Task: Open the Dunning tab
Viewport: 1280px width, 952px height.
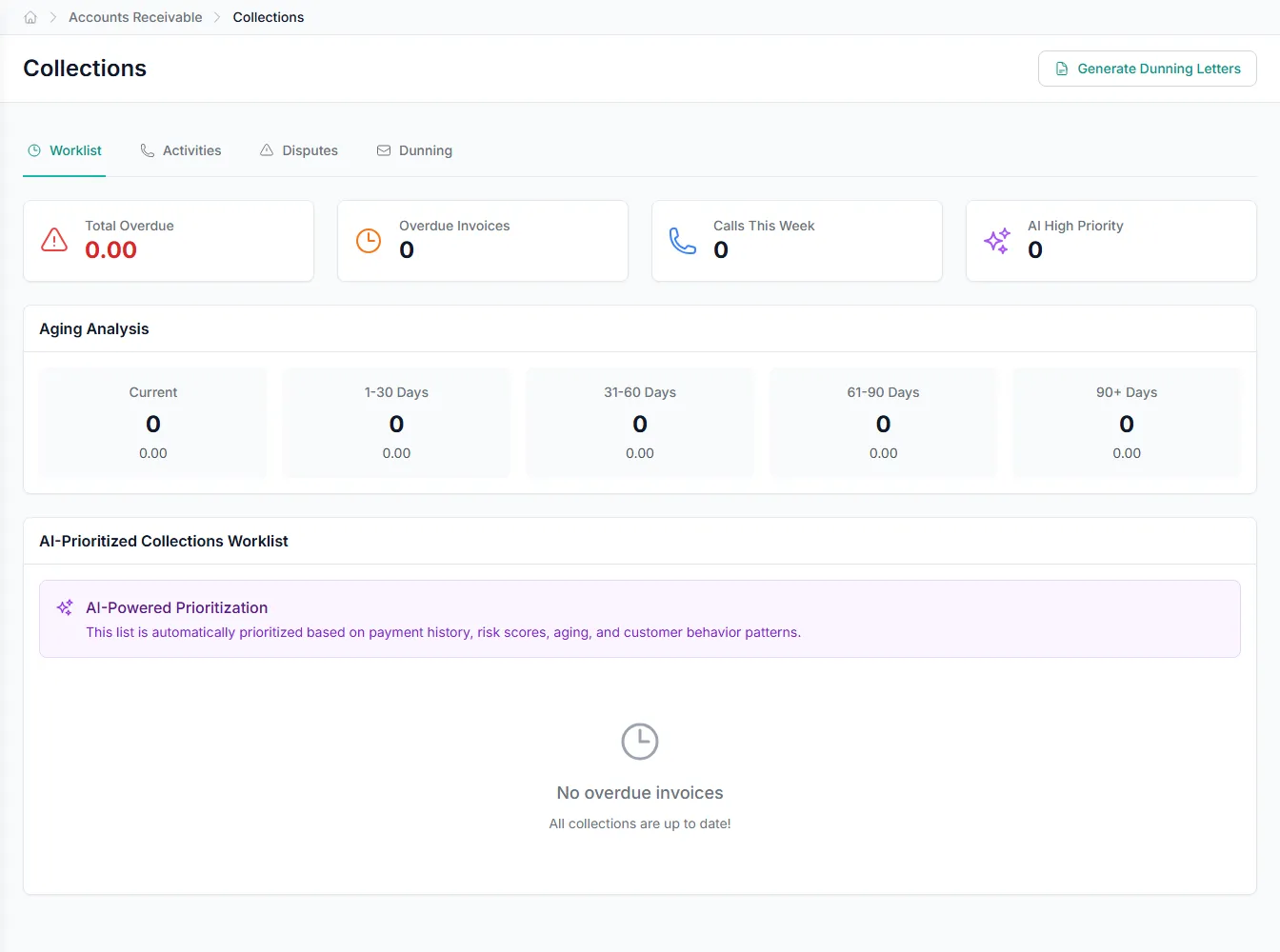Action: click(x=414, y=150)
